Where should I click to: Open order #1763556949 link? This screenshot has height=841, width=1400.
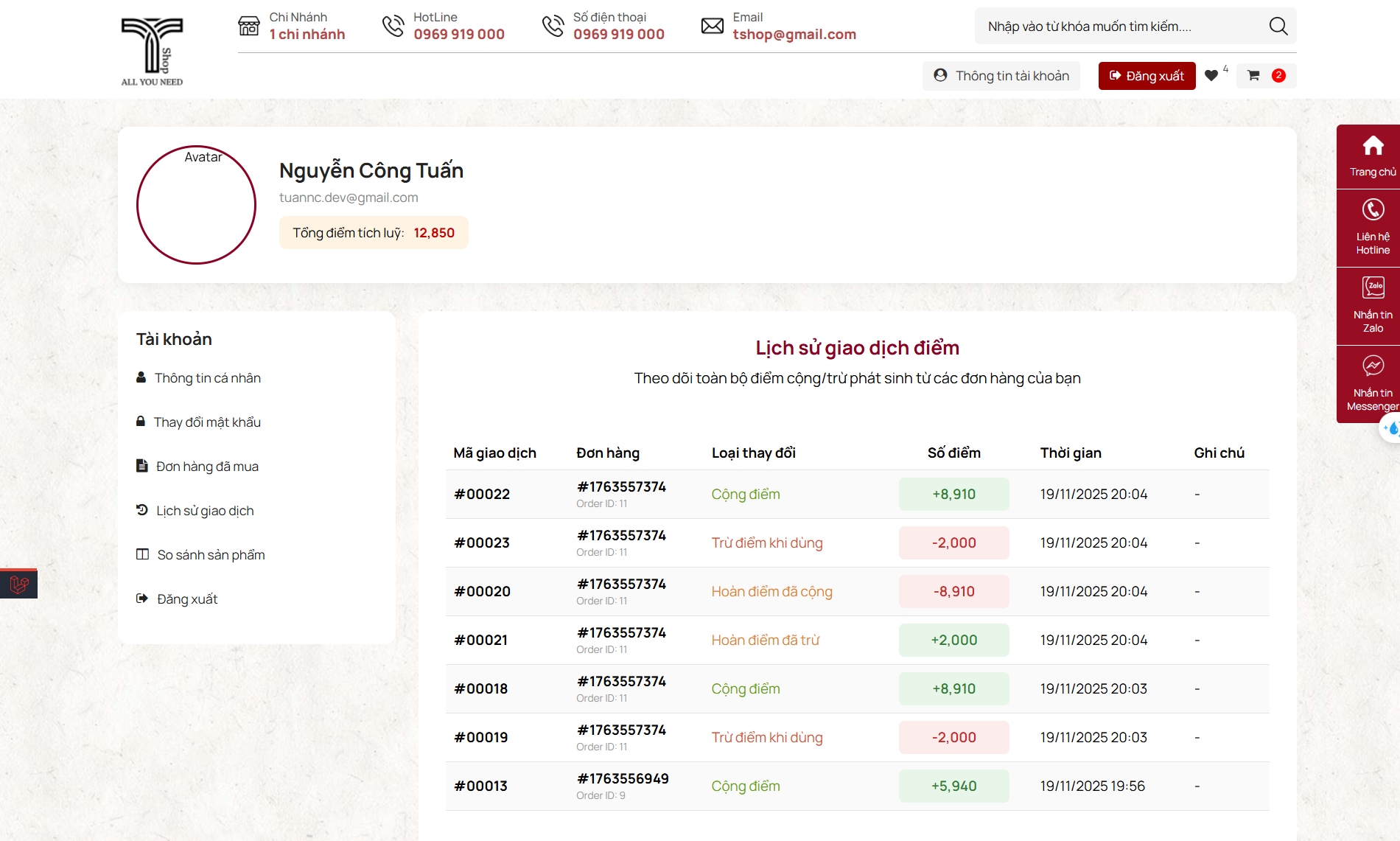click(x=623, y=779)
